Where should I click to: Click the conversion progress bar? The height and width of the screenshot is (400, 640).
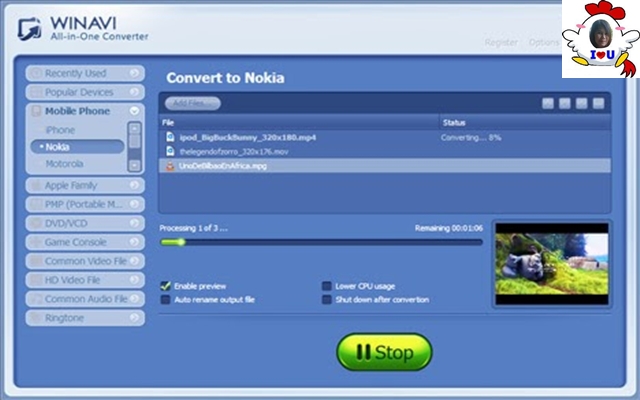[321, 242]
